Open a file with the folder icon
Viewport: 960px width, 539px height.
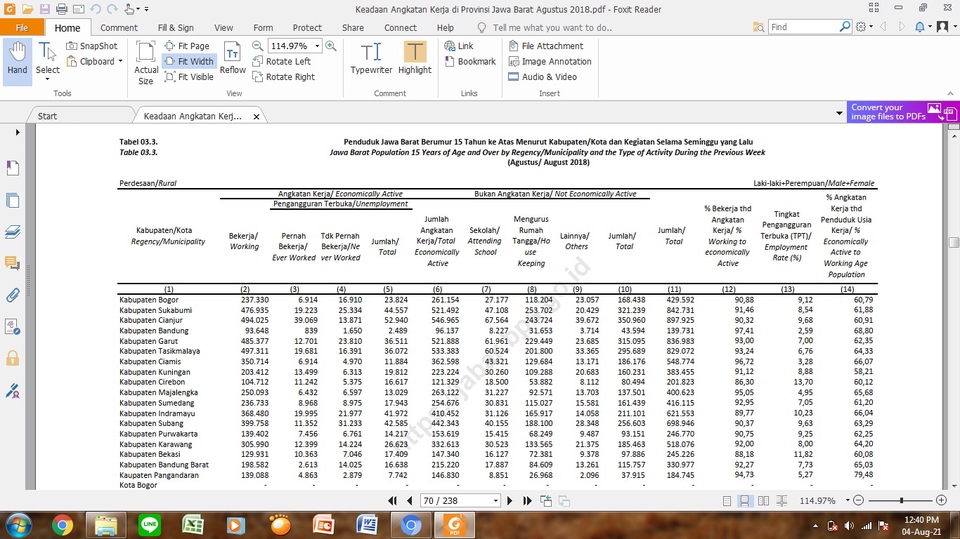tap(27, 9)
